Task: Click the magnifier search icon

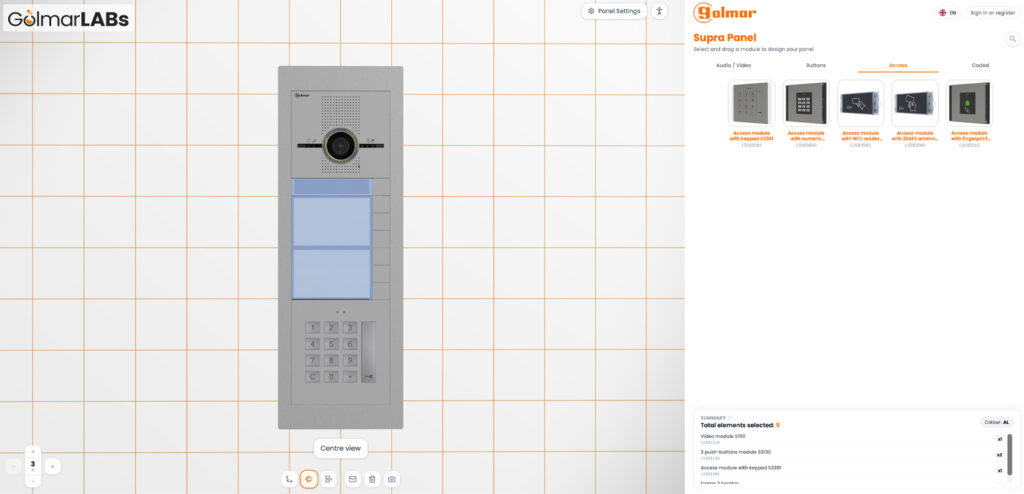Action: tap(1013, 39)
